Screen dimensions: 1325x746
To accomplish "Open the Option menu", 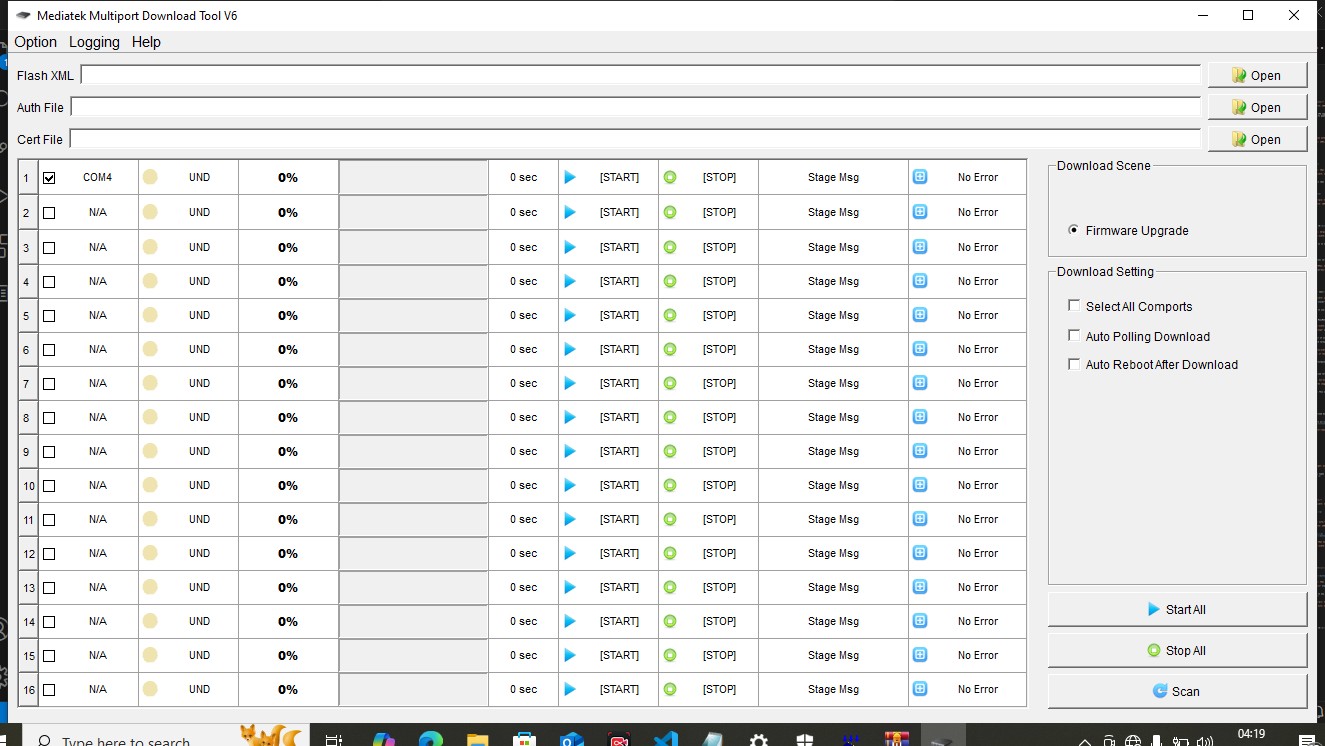I will coord(35,42).
